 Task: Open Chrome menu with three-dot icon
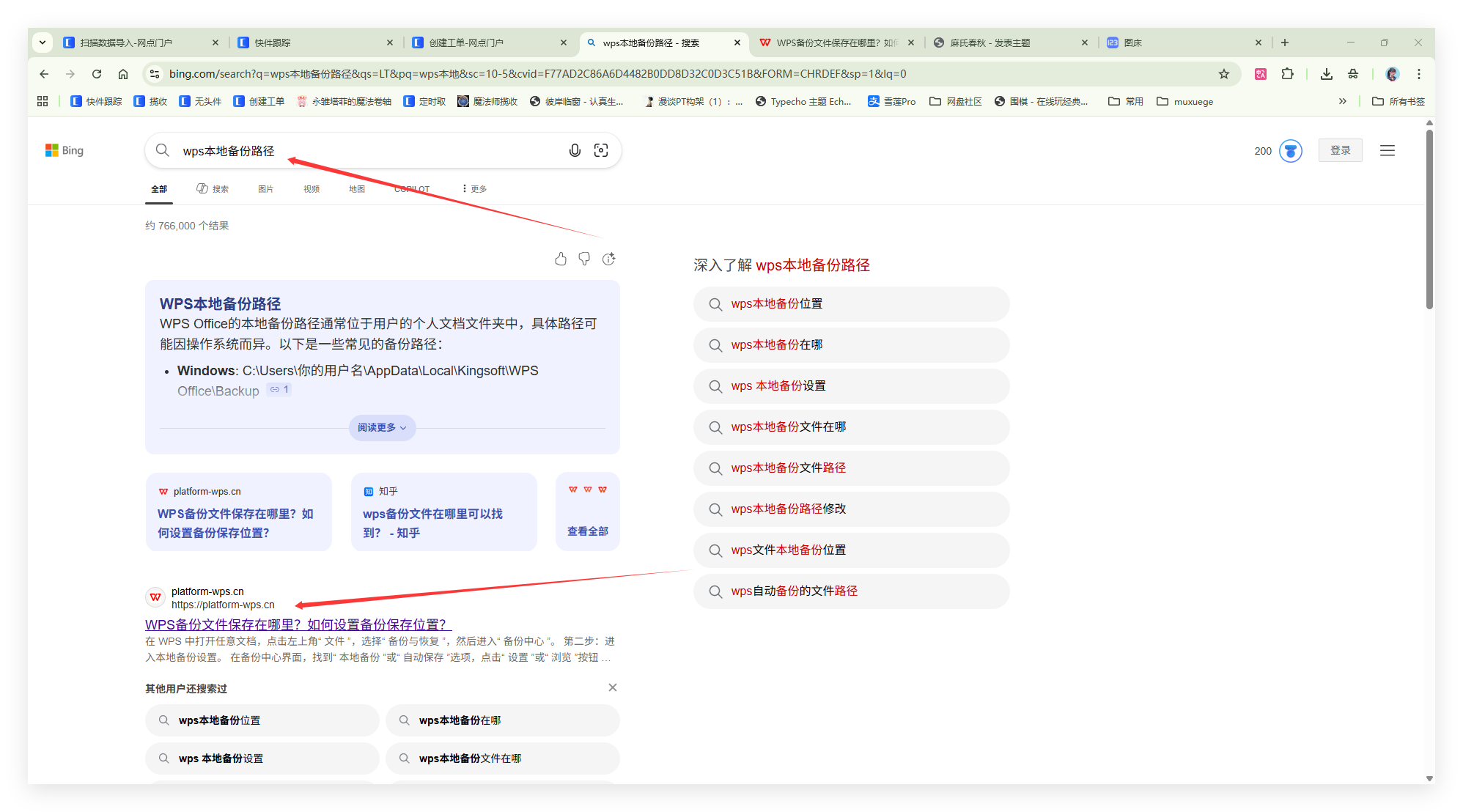1419,74
